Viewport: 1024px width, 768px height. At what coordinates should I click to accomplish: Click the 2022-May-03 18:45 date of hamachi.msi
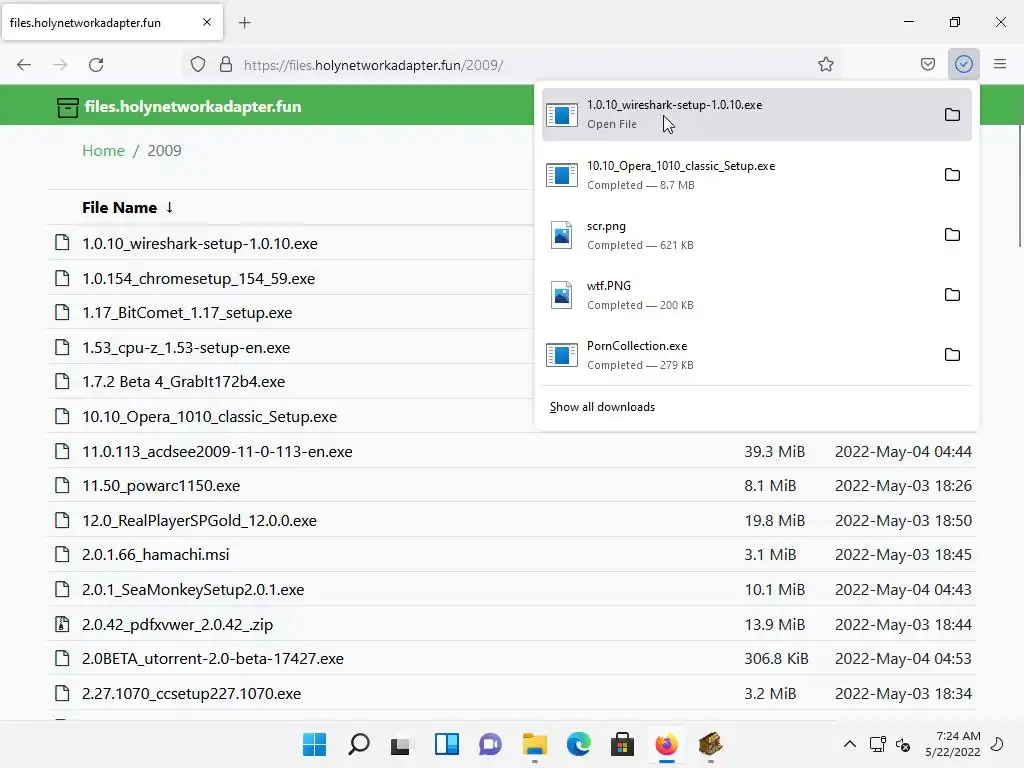[903, 554]
